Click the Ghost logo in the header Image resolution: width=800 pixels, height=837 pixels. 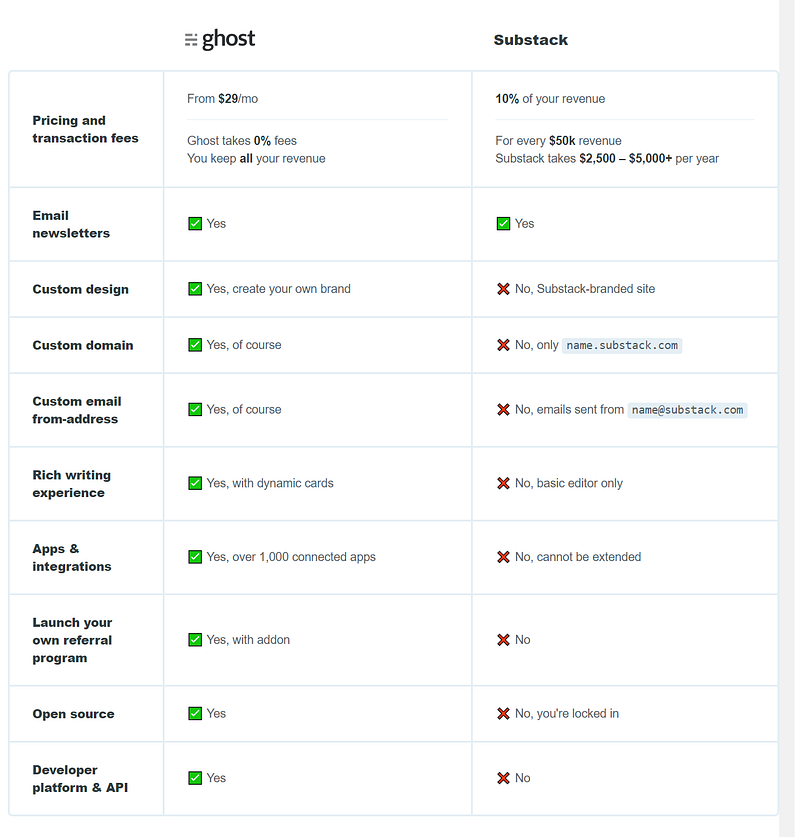click(219, 40)
